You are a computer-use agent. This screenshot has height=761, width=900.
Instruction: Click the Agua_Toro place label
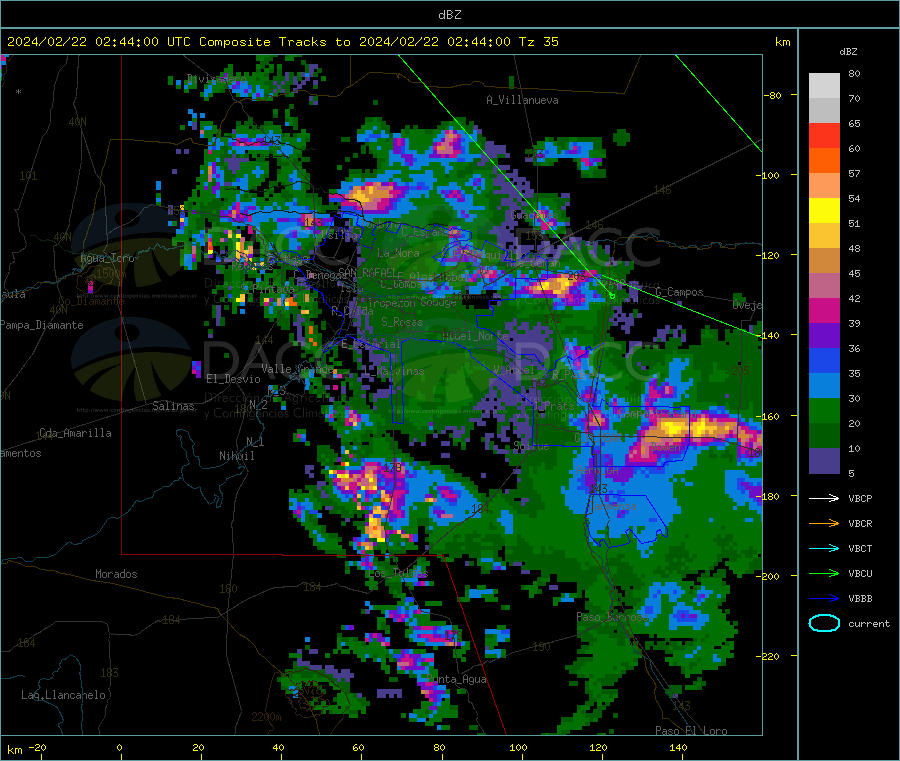click(x=107, y=258)
